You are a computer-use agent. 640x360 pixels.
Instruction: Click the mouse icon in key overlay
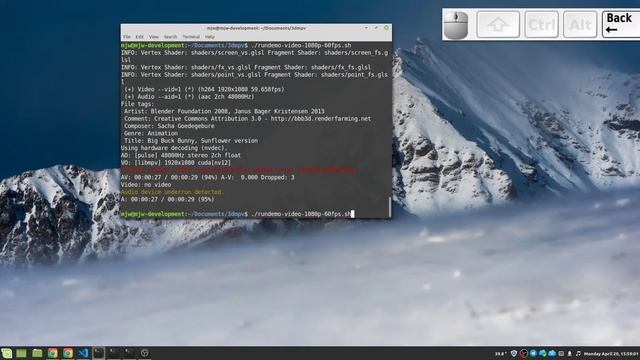(456, 25)
